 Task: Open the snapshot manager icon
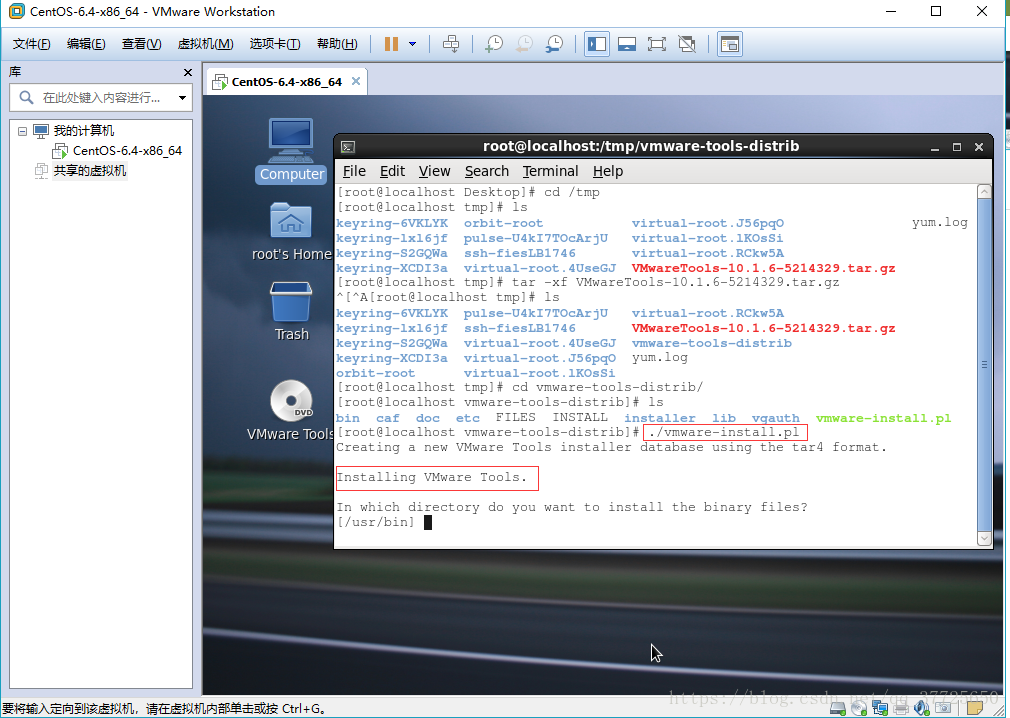click(x=555, y=44)
